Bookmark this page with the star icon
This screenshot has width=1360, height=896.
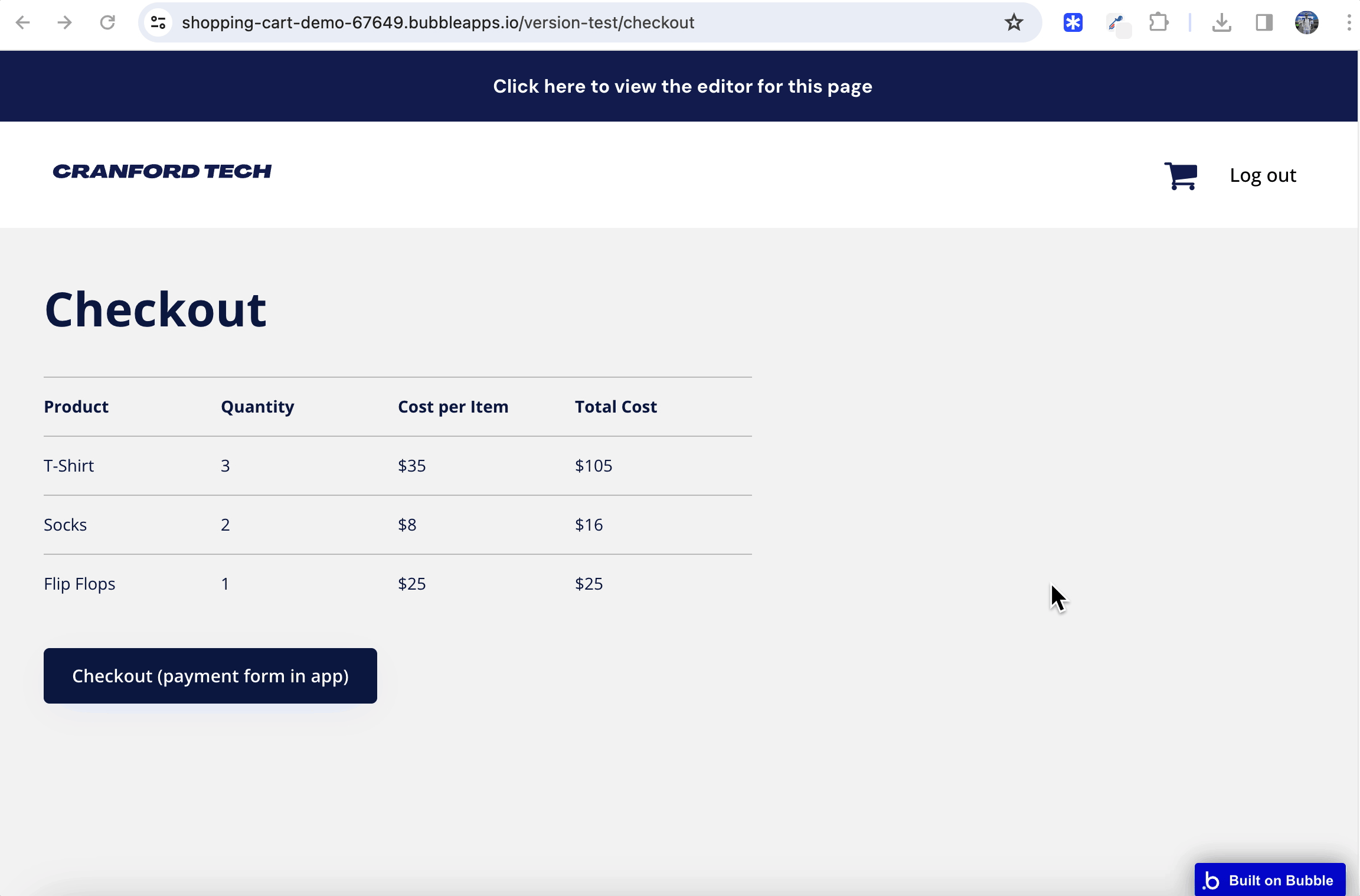[1014, 22]
